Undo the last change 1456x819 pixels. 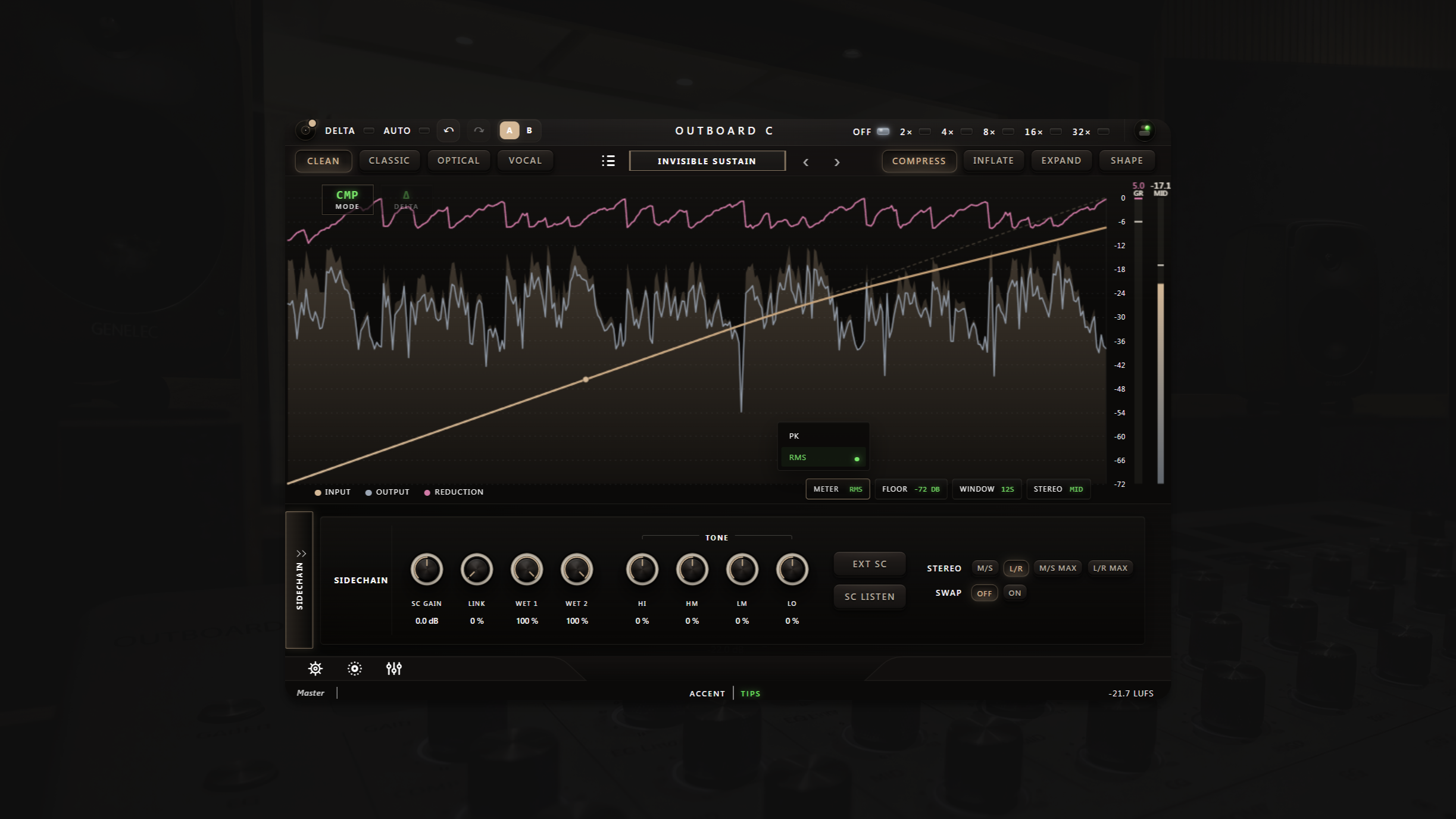point(448,130)
